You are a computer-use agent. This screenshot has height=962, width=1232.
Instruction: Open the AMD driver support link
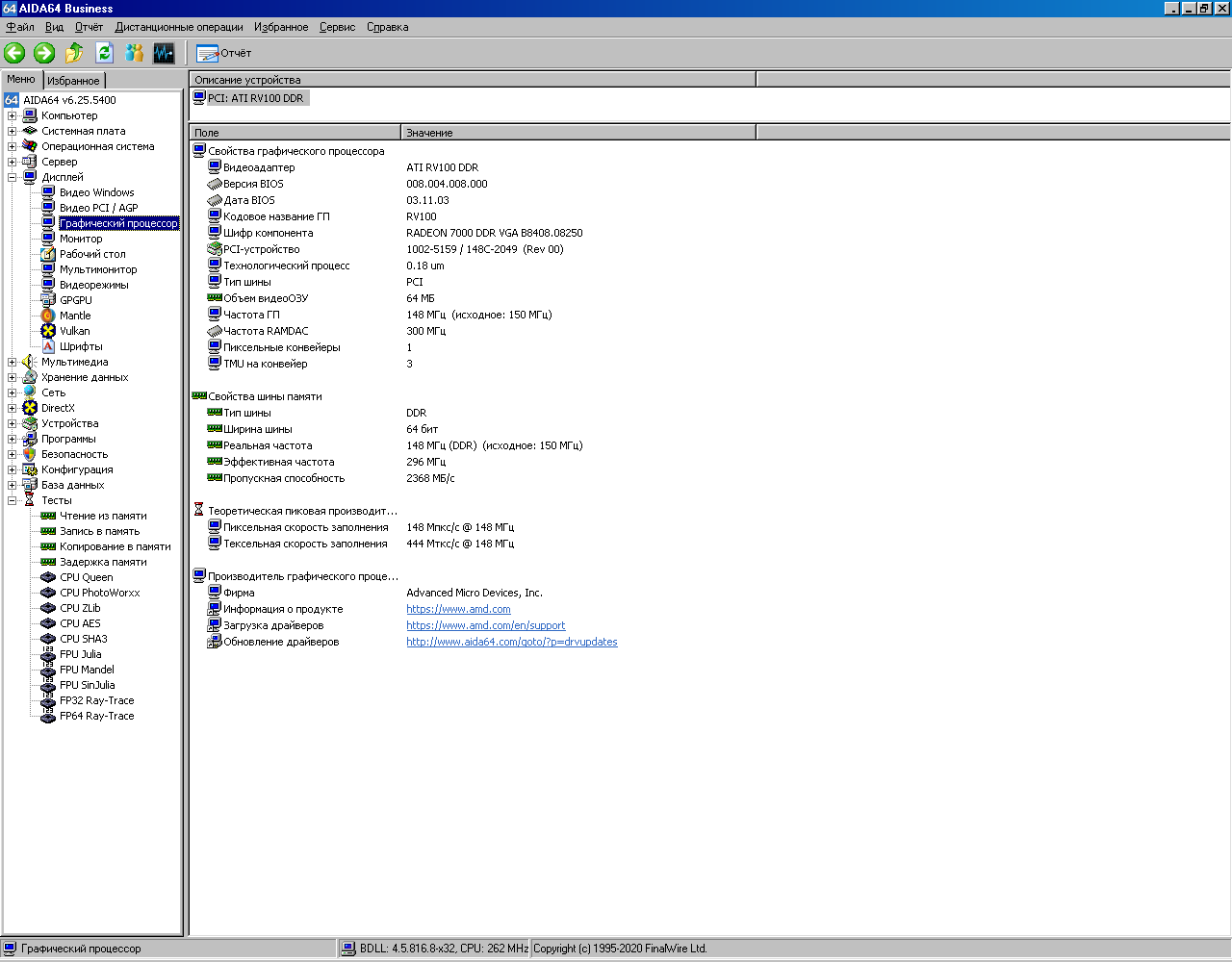(x=485, y=625)
